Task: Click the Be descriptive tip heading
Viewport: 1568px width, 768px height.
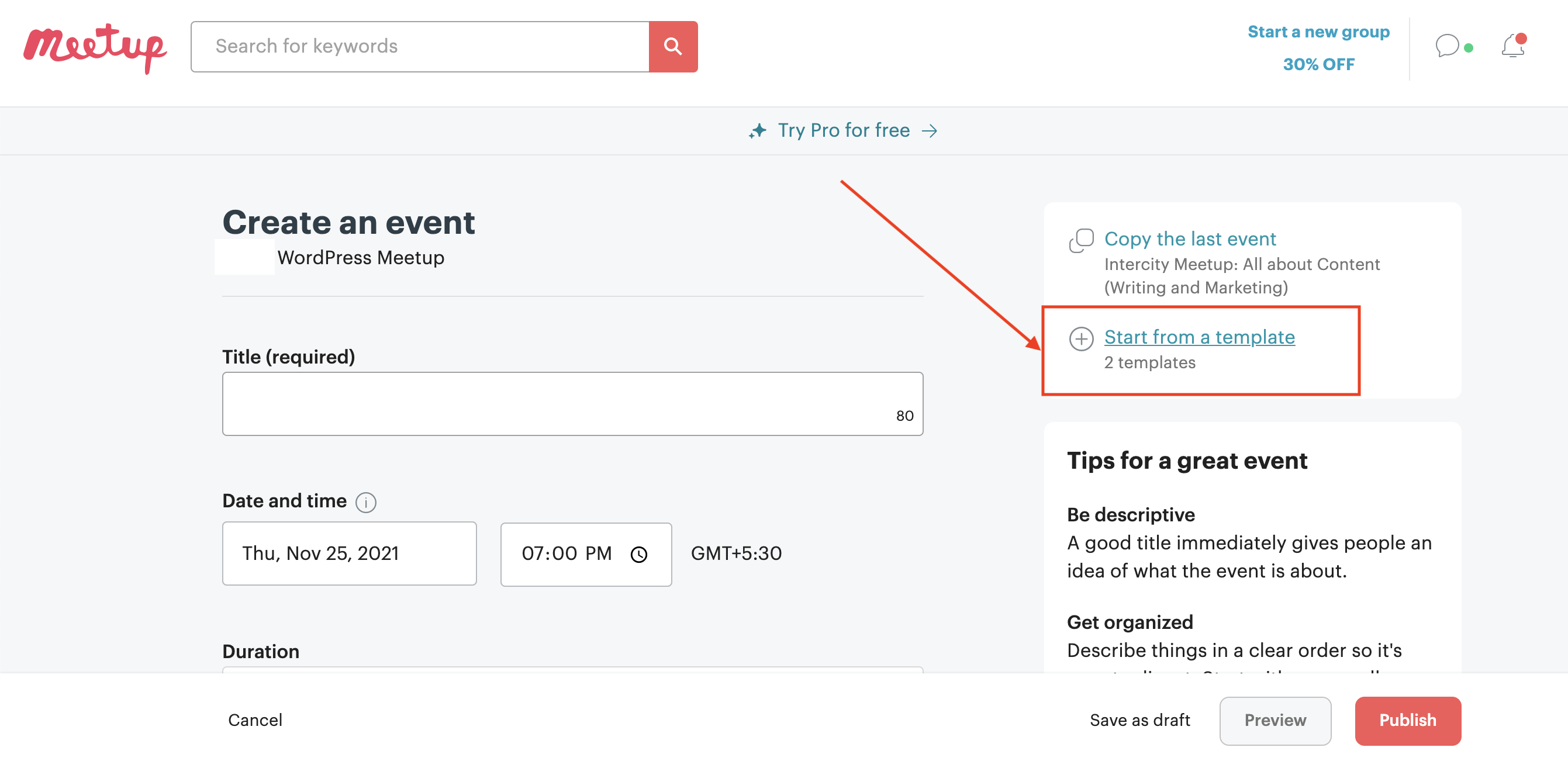Action: 1130,514
